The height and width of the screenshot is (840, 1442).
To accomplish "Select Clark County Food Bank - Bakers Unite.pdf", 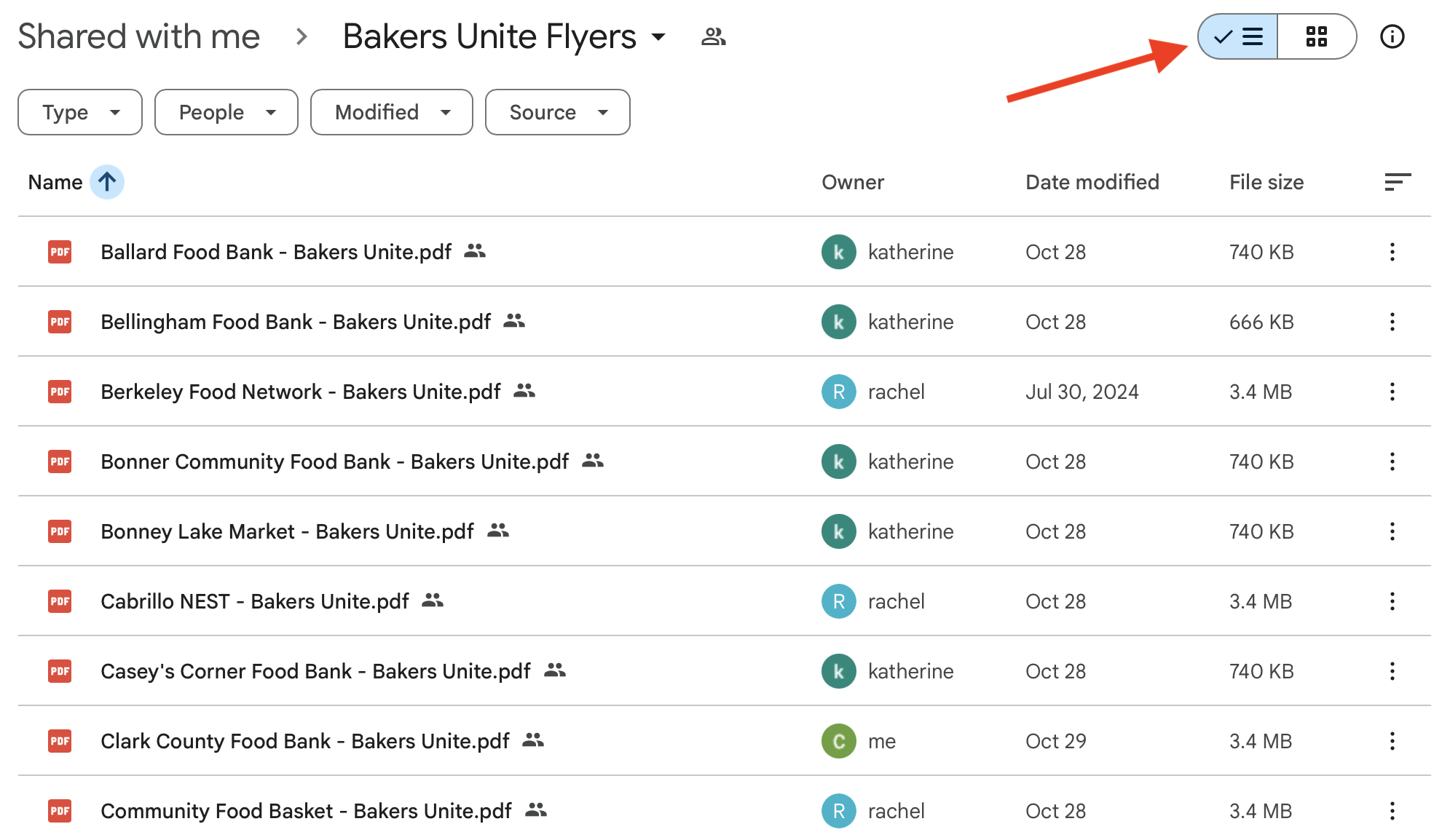I will coord(305,741).
